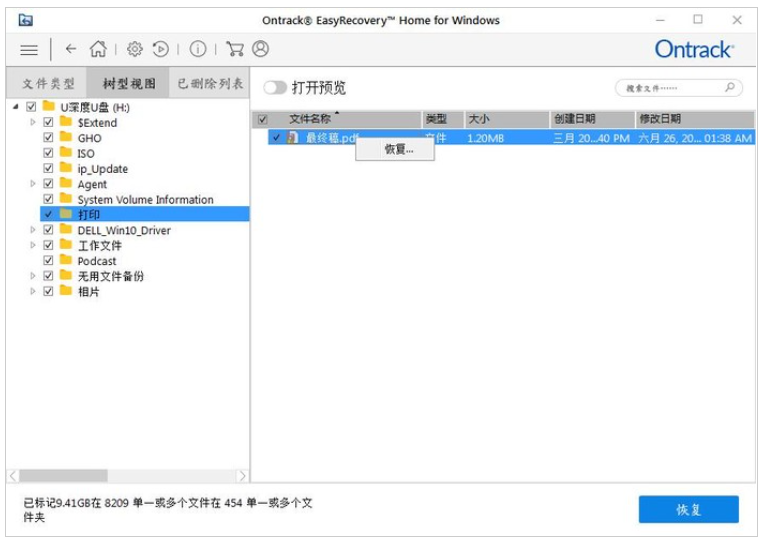Toggle the select-all checkbox in file list header

point(263,120)
